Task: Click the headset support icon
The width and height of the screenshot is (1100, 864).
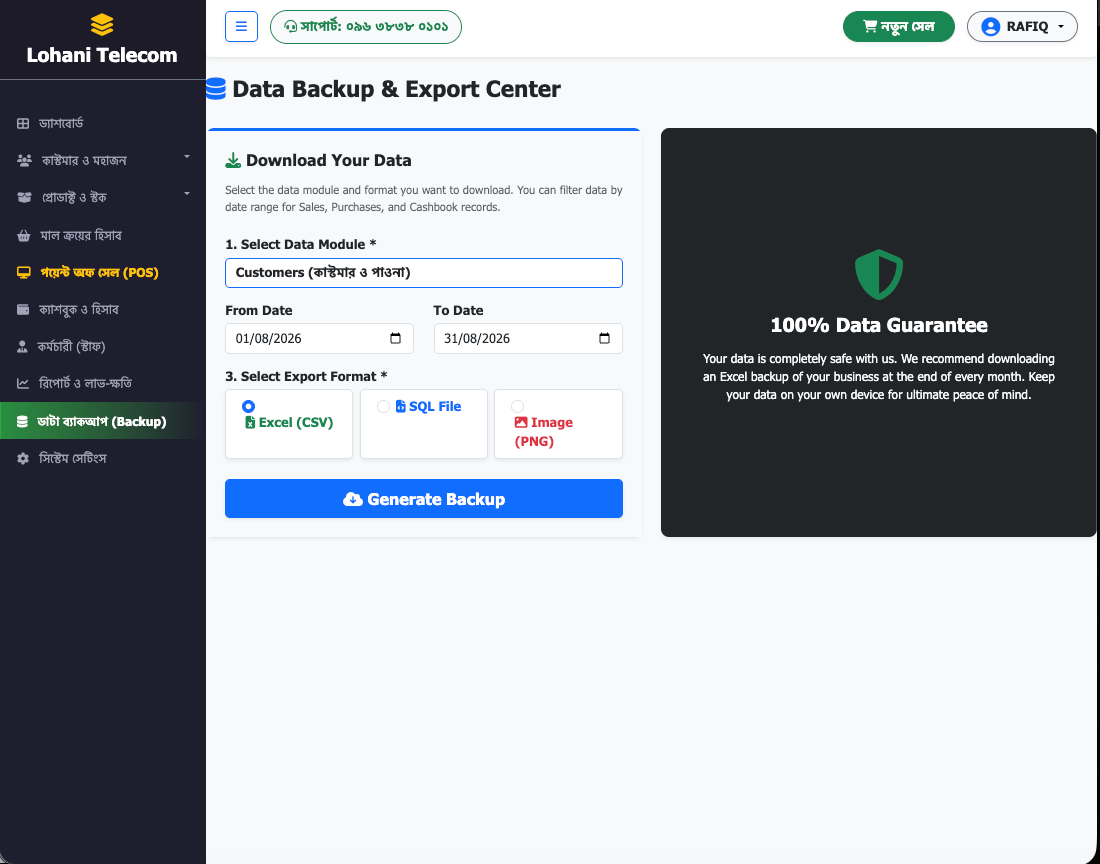Action: tap(290, 27)
